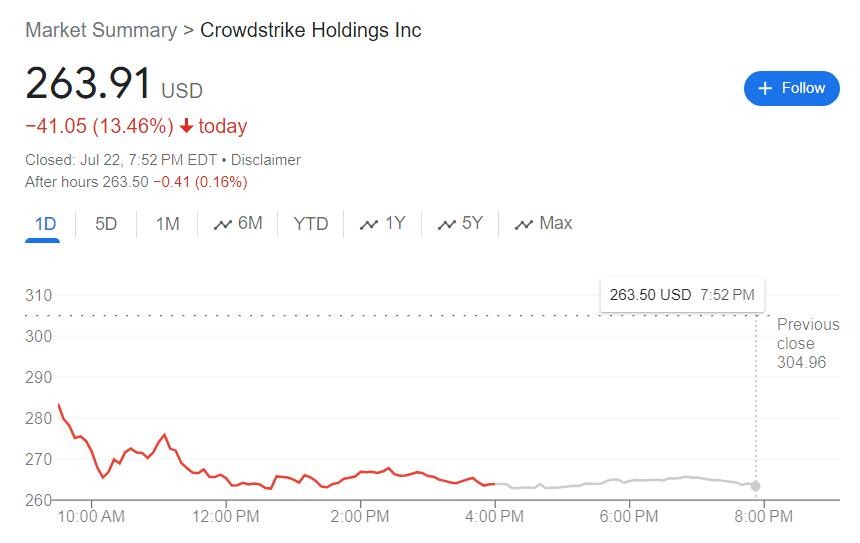This screenshot has height=543, width=860.
Task: Open the Disclaimer link
Action: [266, 160]
